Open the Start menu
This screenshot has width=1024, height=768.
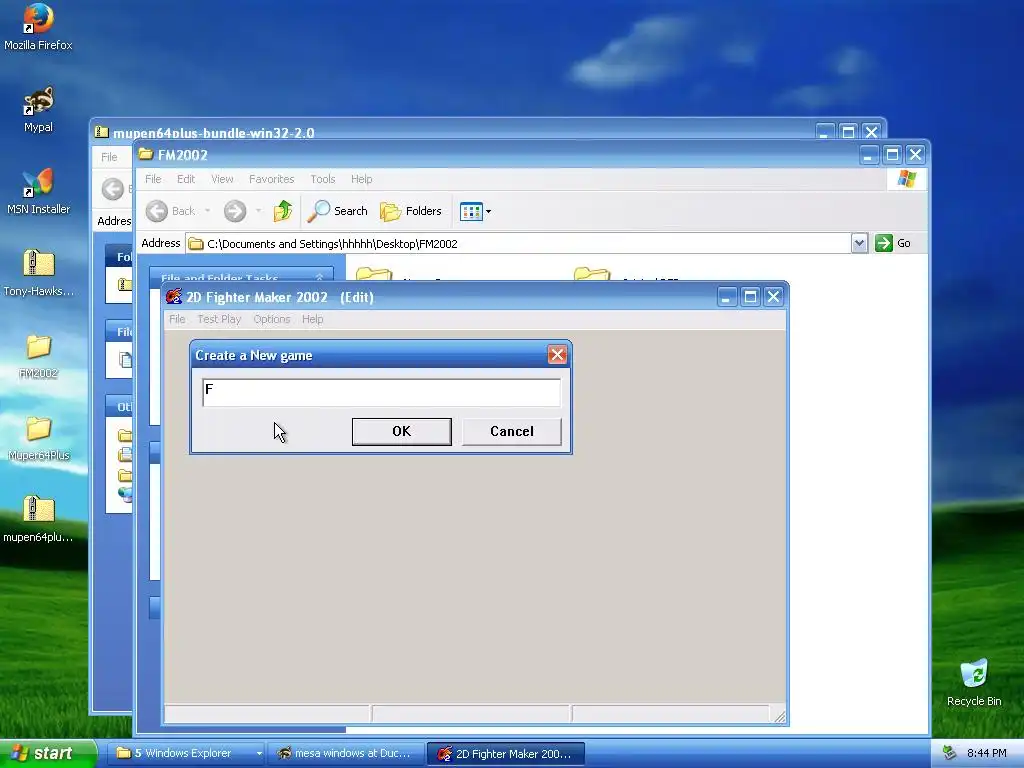[x=47, y=753]
